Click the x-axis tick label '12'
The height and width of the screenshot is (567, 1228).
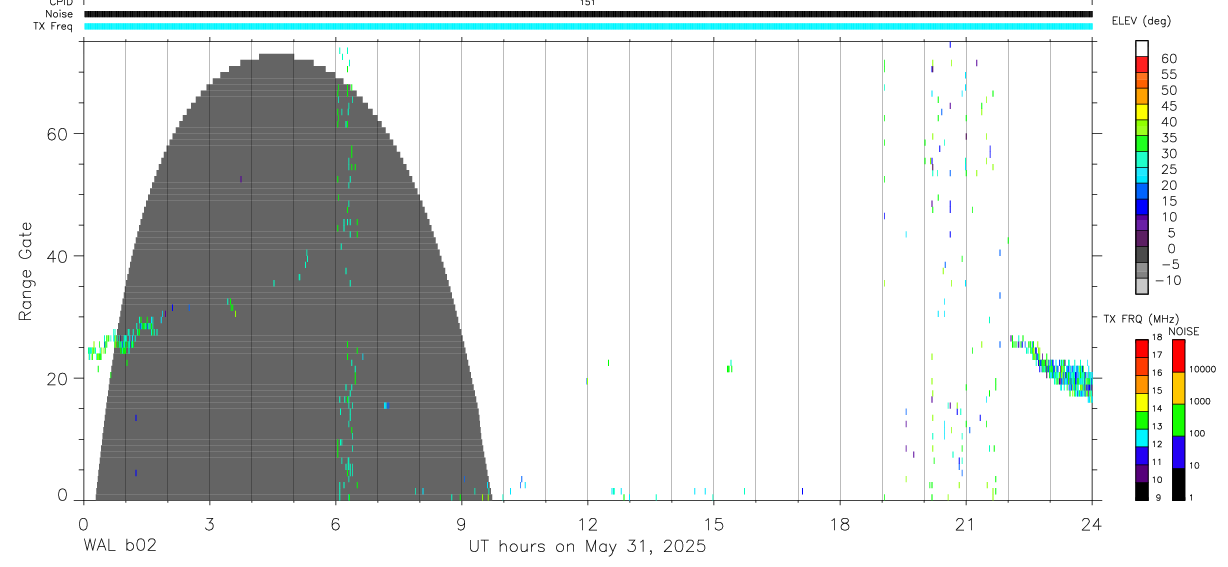pyautogui.click(x=587, y=523)
